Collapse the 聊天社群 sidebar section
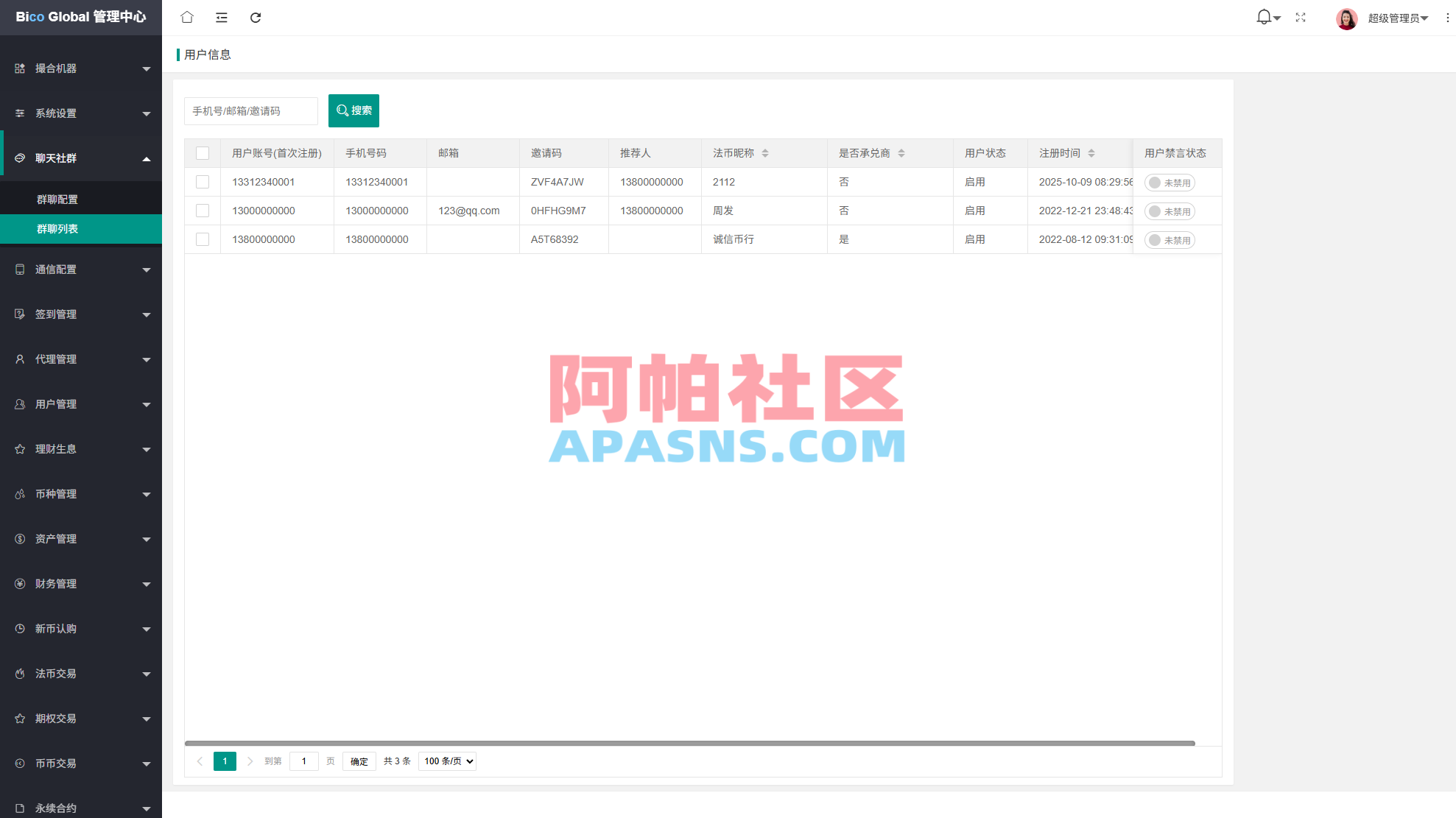Viewport: 1456px width, 818px height. coord(81,157)
